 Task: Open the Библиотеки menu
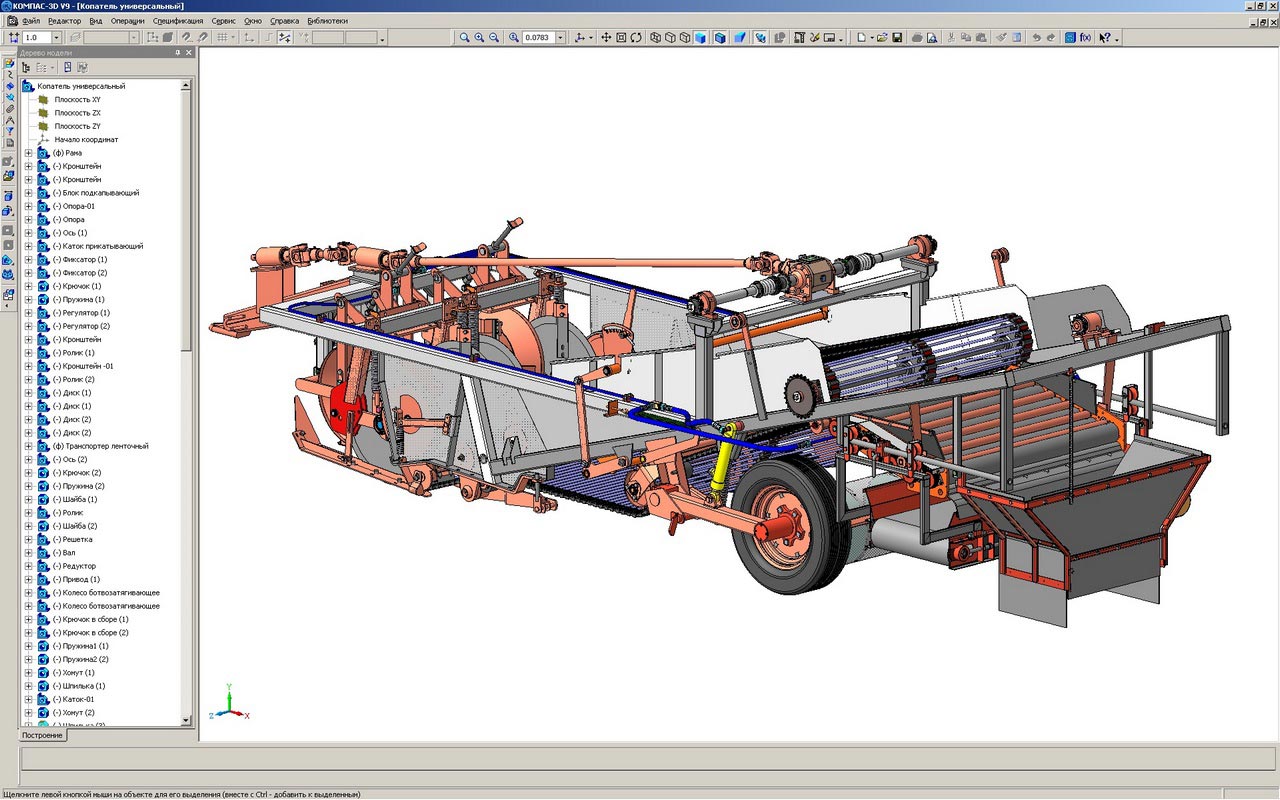(x=328, y=21)
